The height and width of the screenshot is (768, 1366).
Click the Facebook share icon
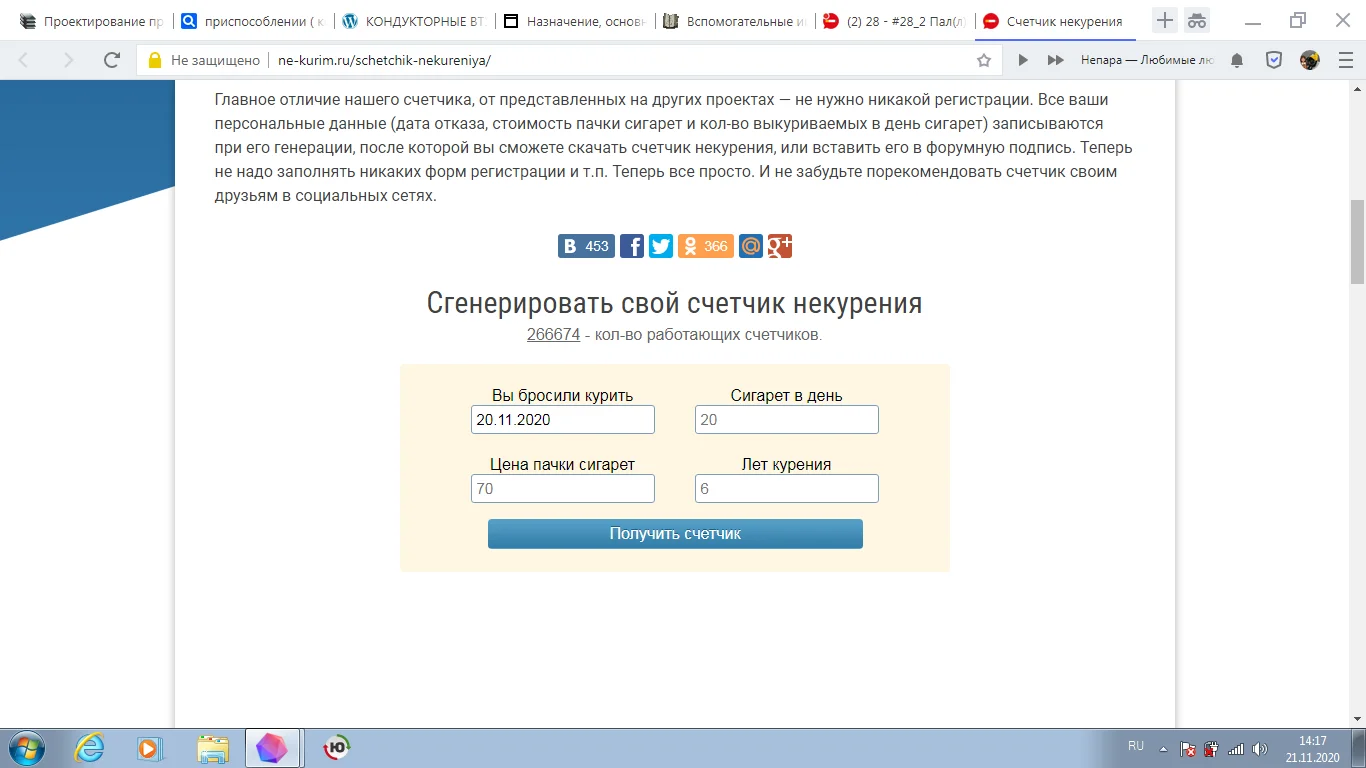[632, 245]
